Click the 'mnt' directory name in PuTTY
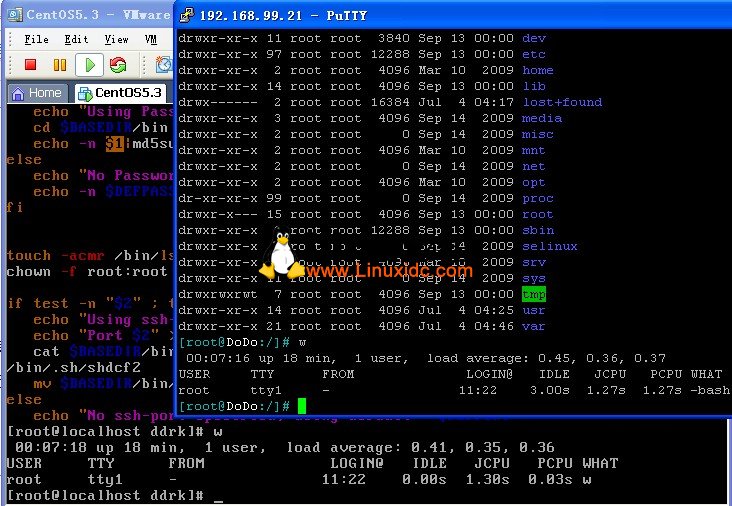This screenshot has width=732, height=506. [534, 150]
